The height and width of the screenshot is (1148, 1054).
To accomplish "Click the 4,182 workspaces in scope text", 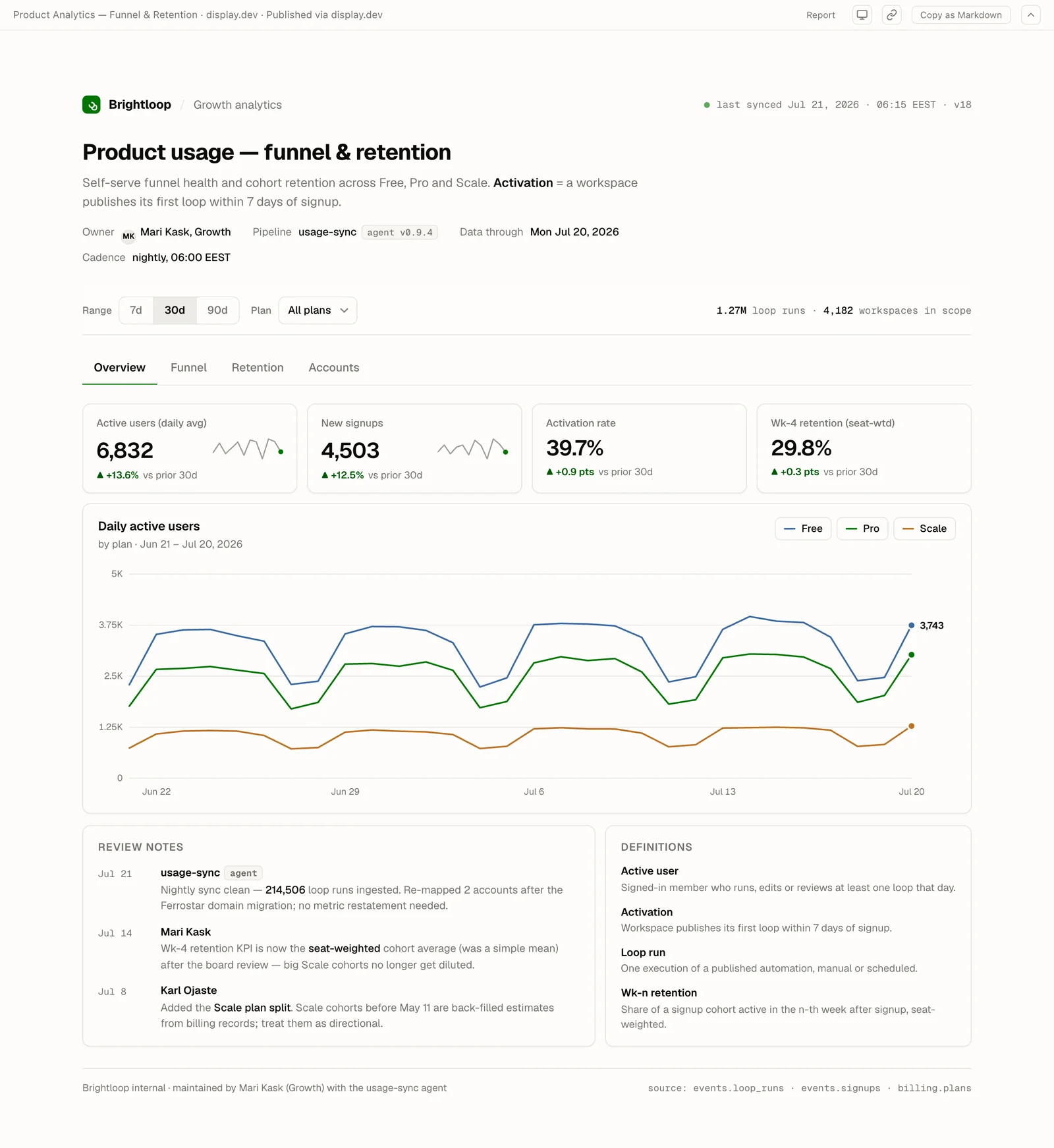I will pyautogui.click(x=897, y=310).
